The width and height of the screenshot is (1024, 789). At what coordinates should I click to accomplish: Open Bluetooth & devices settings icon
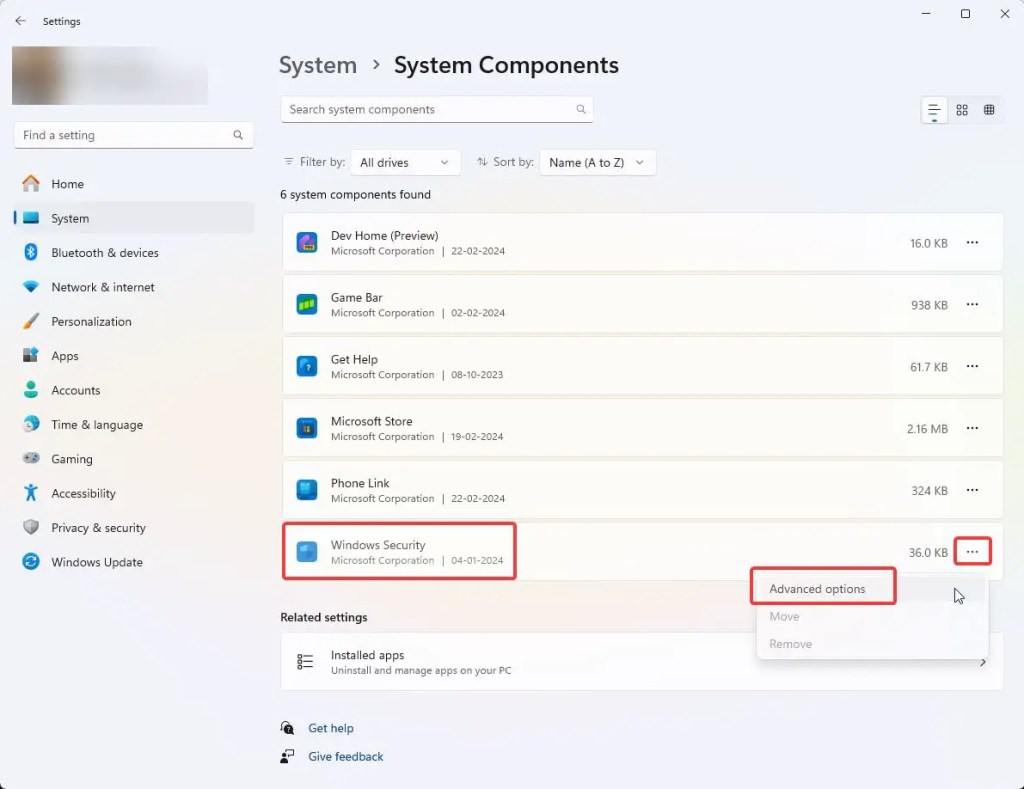pyautogui.click(x=31, y=253)
